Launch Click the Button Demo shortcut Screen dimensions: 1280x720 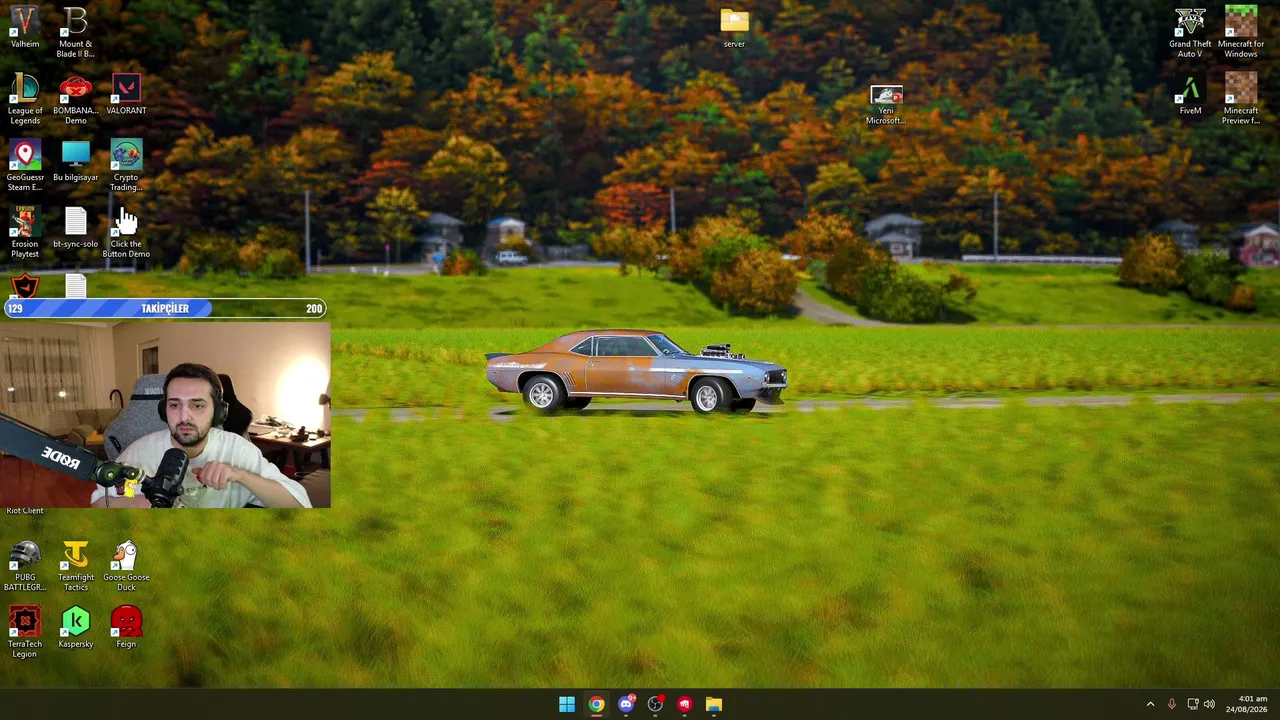[126, 232]
